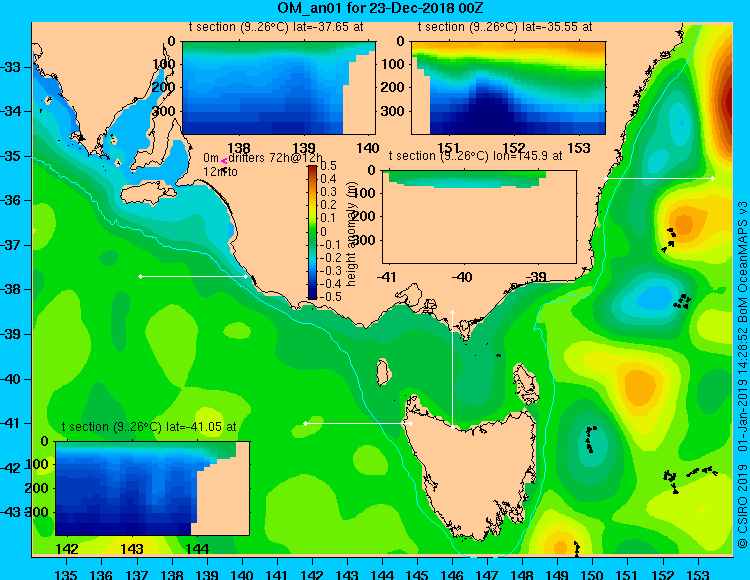Click the white section line at latitude -37.65
Image resolution: width=750 pixels, height=580 pixels.
pos(193,276)
